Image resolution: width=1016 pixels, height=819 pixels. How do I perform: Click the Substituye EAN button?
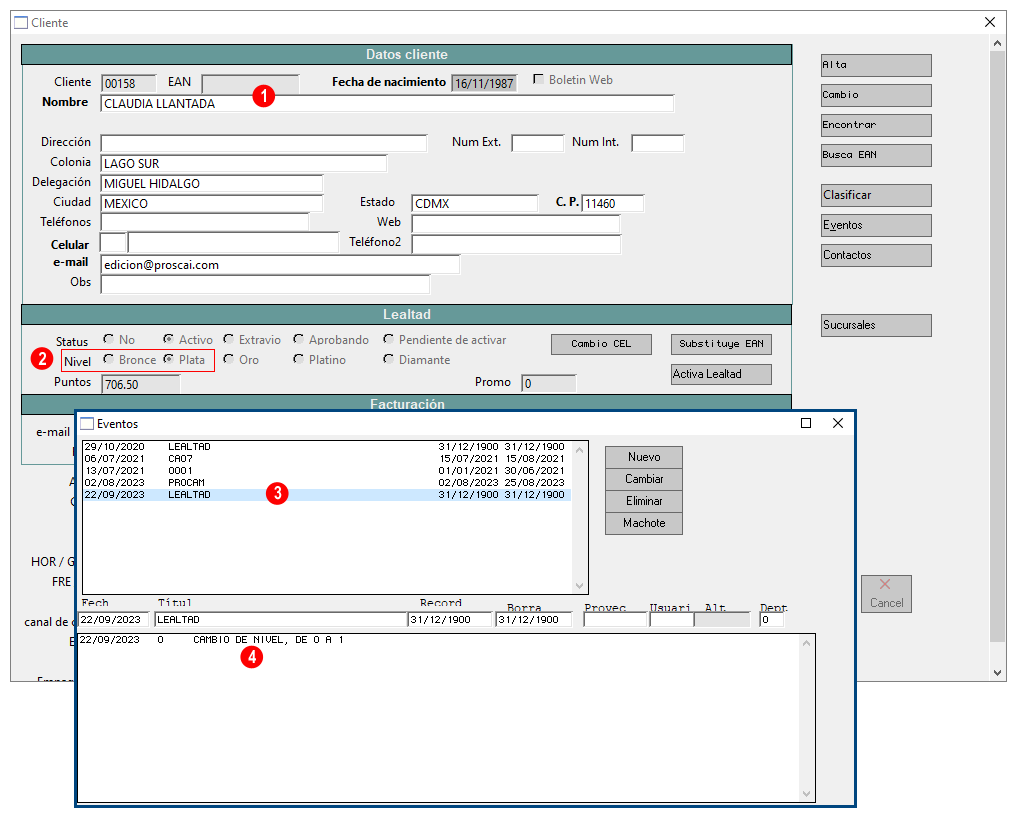(x=721, y=344)
